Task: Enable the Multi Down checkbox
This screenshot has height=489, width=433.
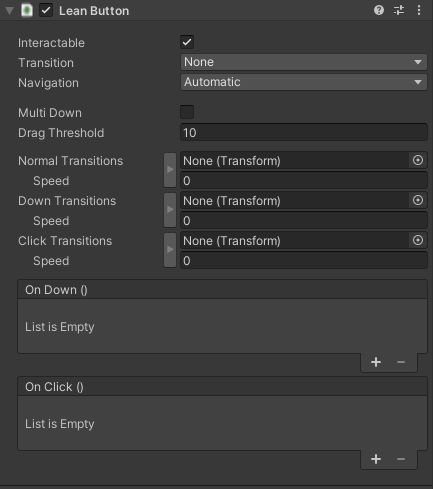Action: click(x=187, y=112)
